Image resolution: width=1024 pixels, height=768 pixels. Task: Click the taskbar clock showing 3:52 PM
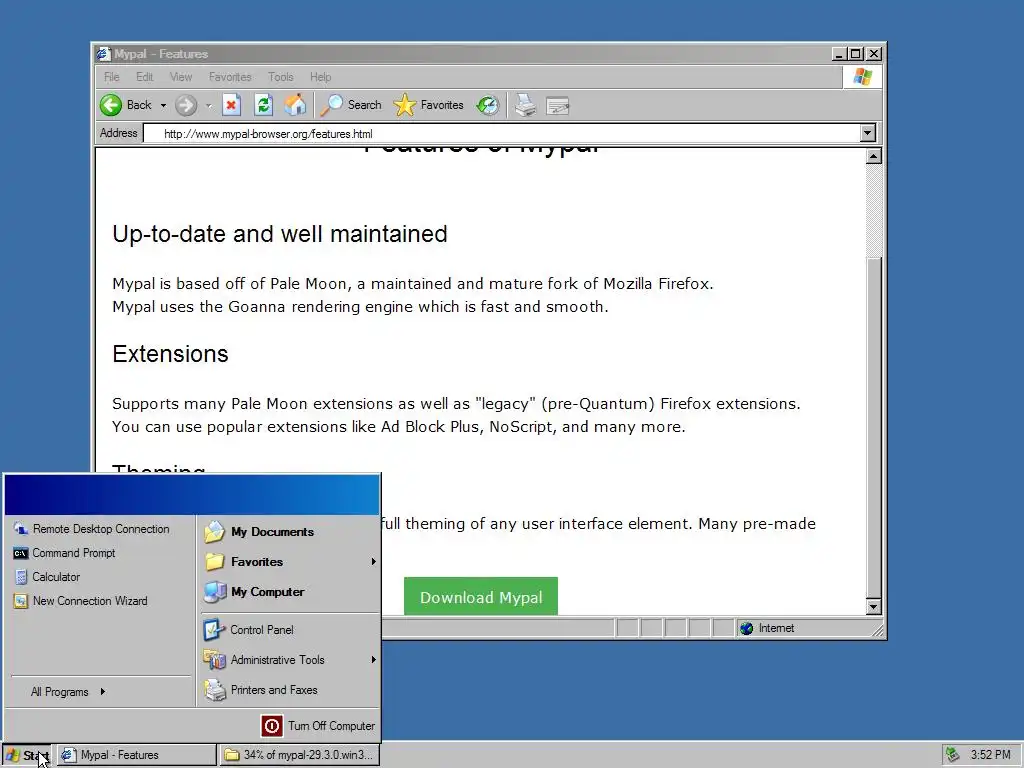(990, 755)
